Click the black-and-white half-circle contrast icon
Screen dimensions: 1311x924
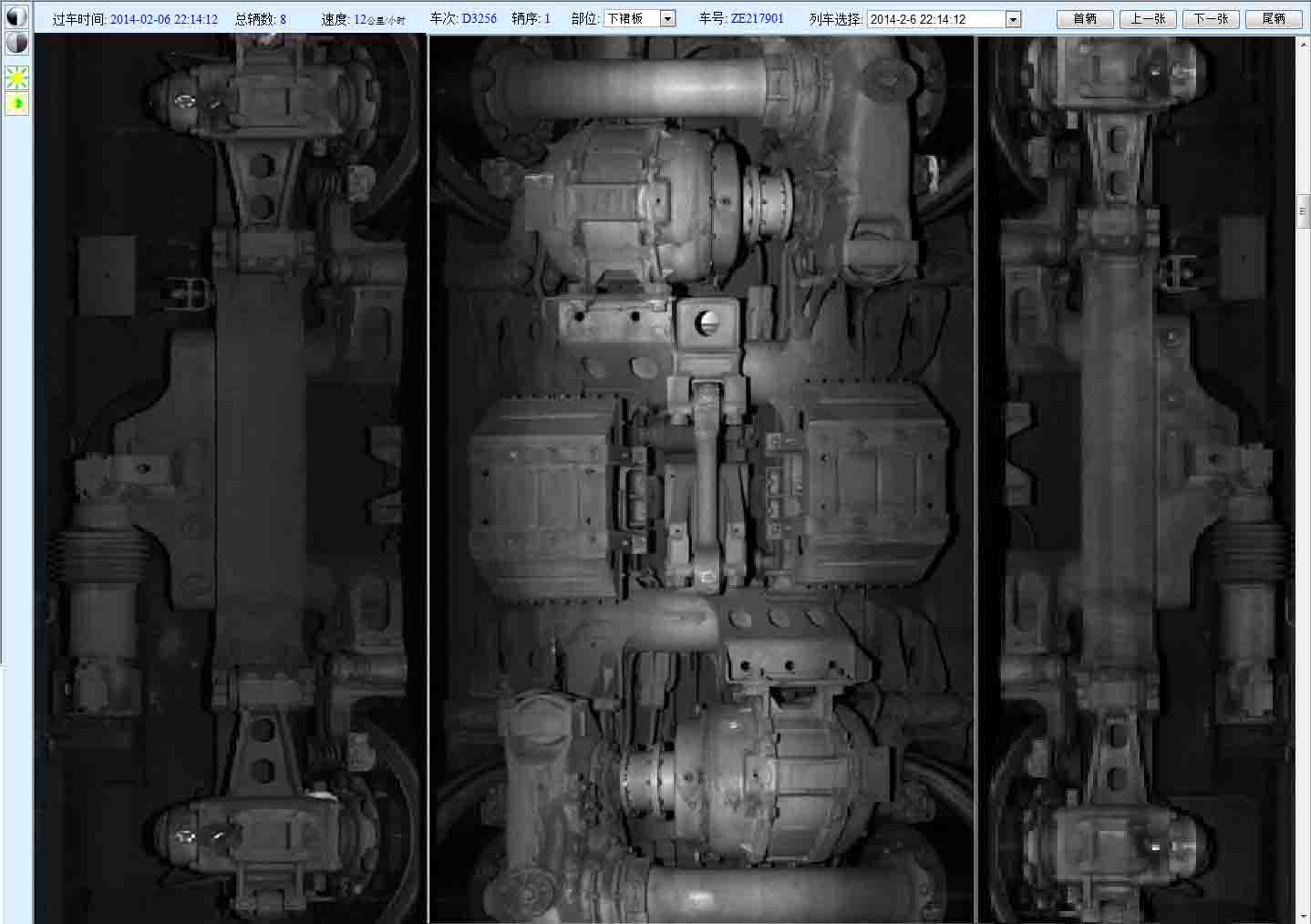coord(16,16)
